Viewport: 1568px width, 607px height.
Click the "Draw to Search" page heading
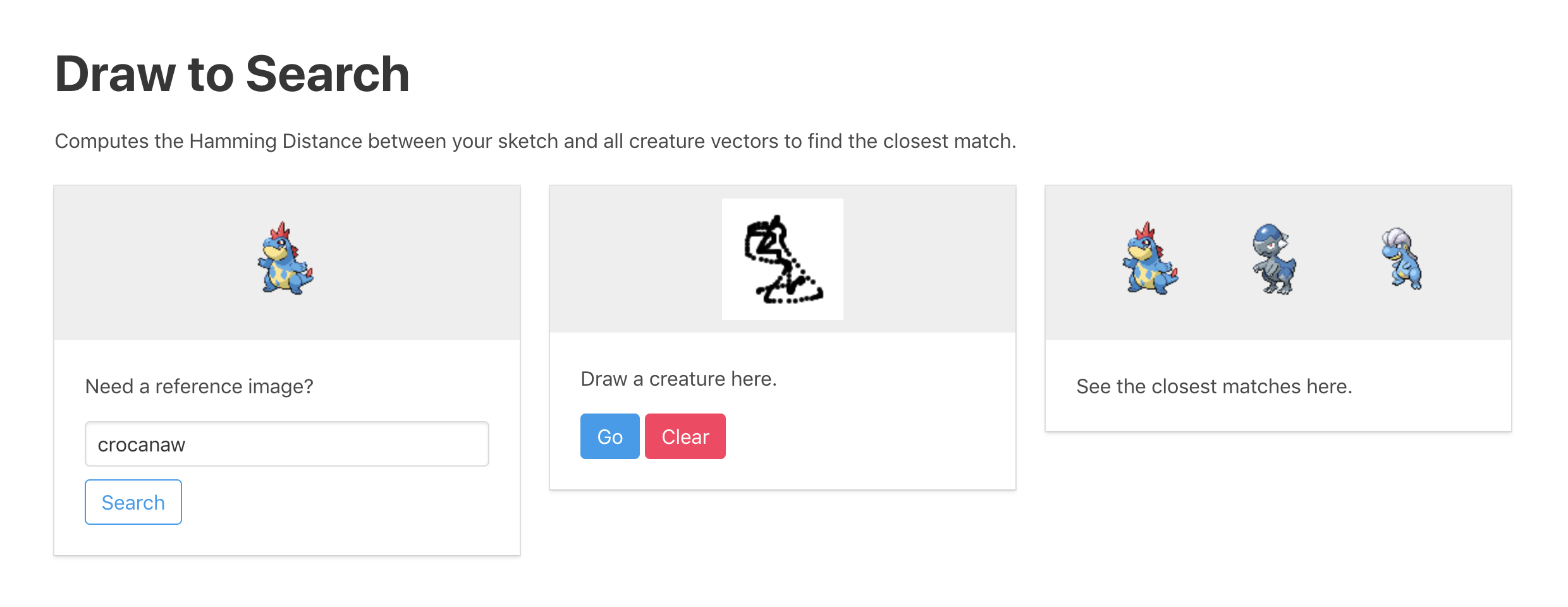232,74
